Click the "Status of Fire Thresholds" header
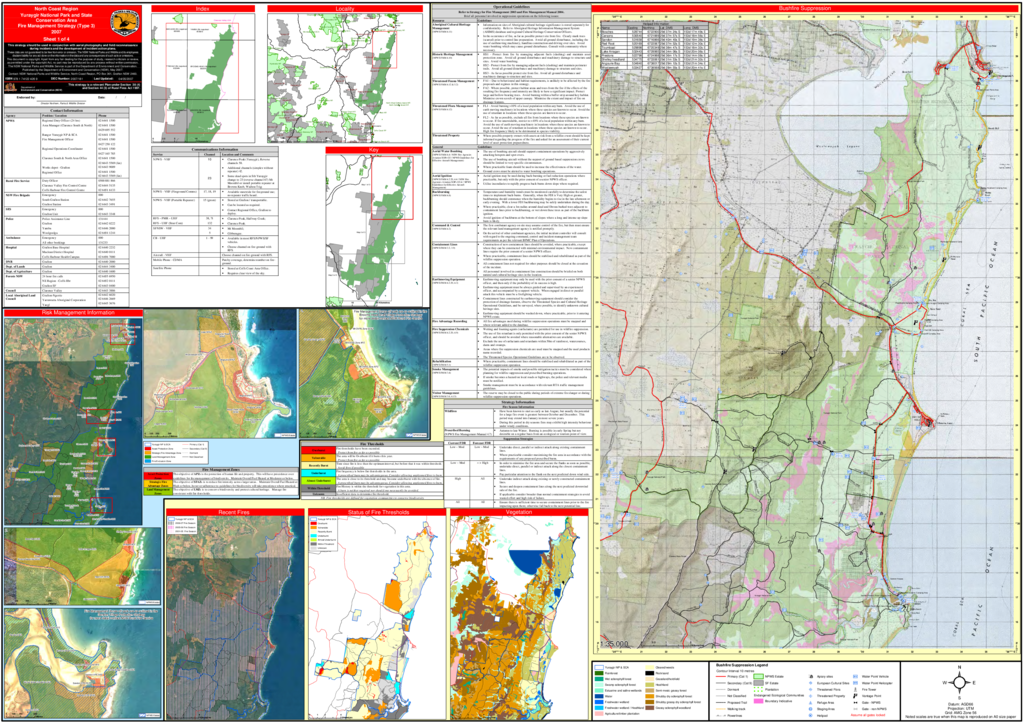 click(376, 512)
